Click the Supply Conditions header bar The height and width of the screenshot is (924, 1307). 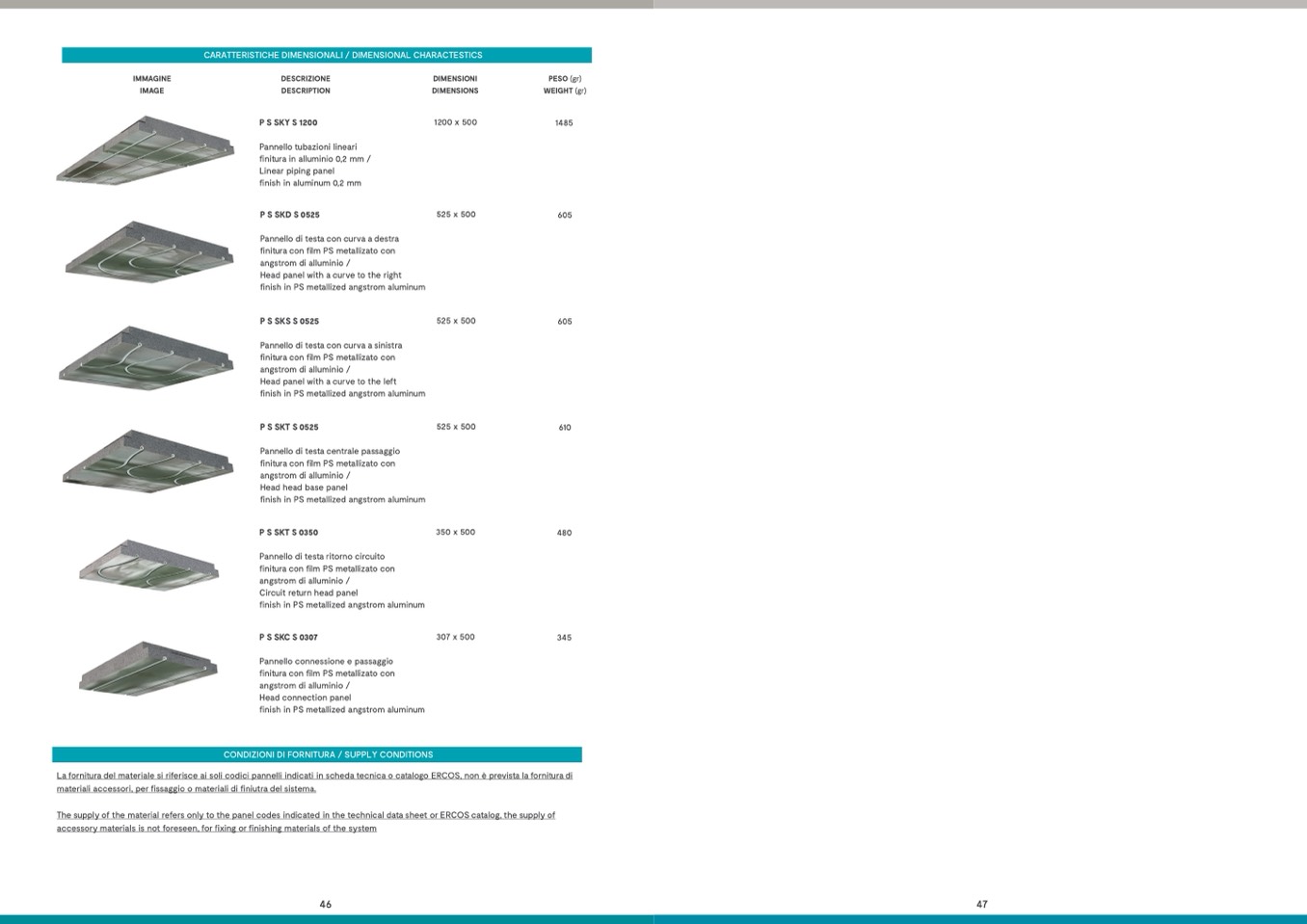coord(317,754)
